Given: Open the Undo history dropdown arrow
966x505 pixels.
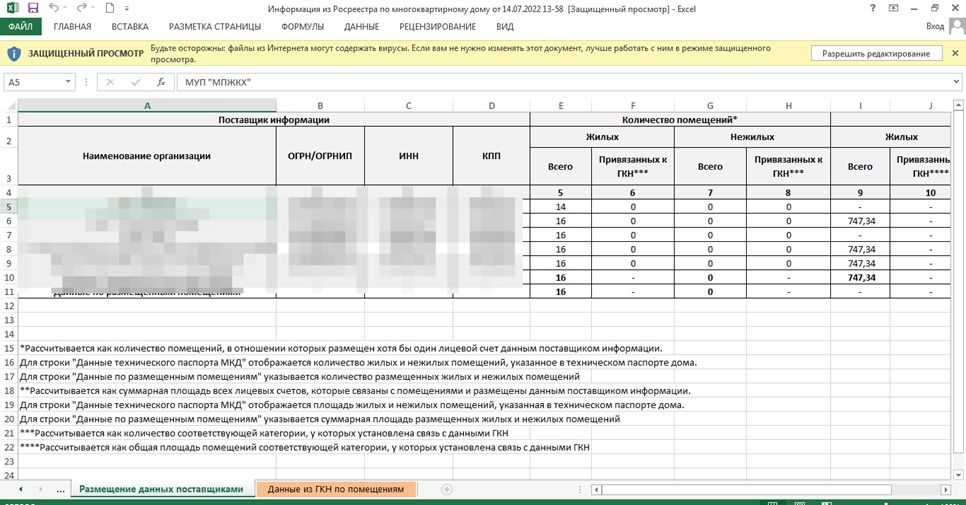Looking at the screenshot, I should click(66, 9).
